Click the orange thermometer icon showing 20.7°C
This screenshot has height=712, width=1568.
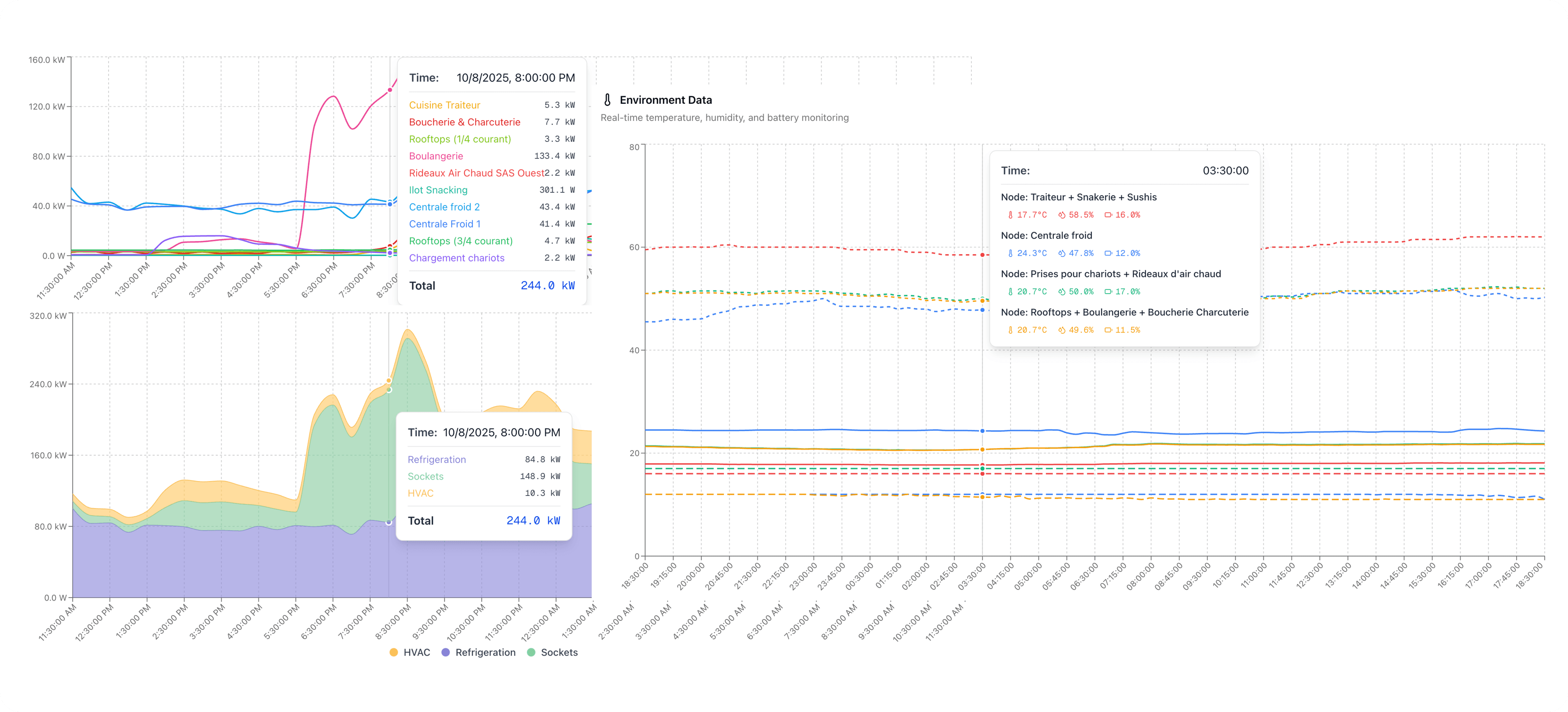[1011, 330]
